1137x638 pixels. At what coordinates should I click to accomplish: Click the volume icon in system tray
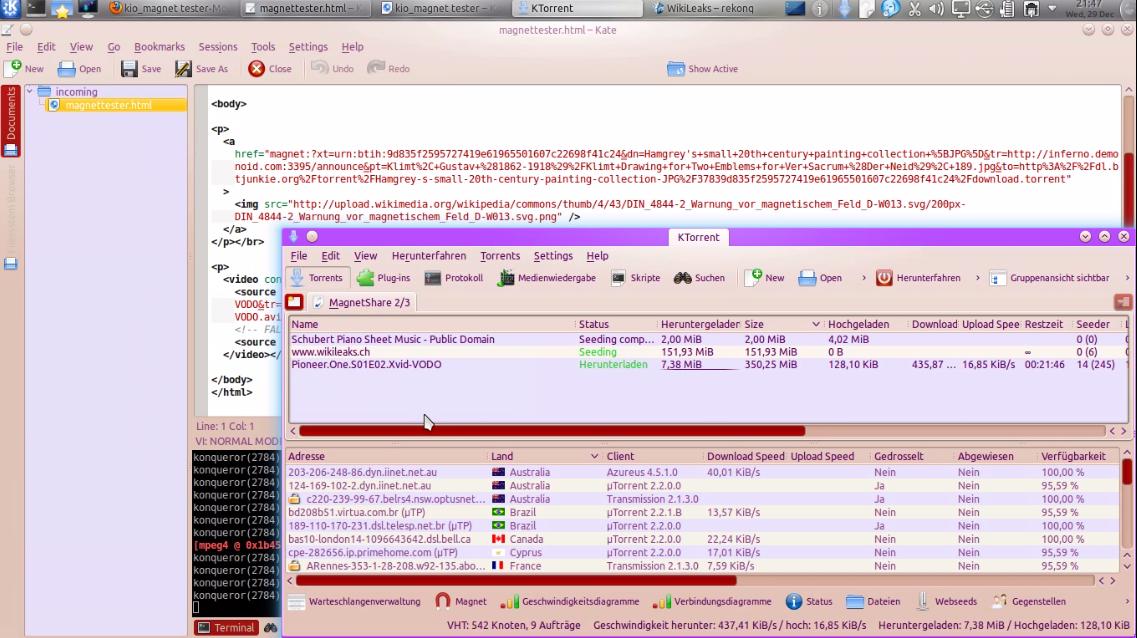(937, 9)
